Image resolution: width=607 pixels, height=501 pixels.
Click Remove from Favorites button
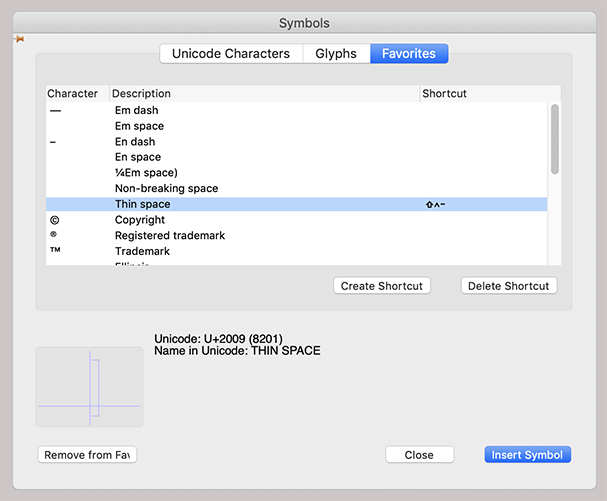(87, 455)
